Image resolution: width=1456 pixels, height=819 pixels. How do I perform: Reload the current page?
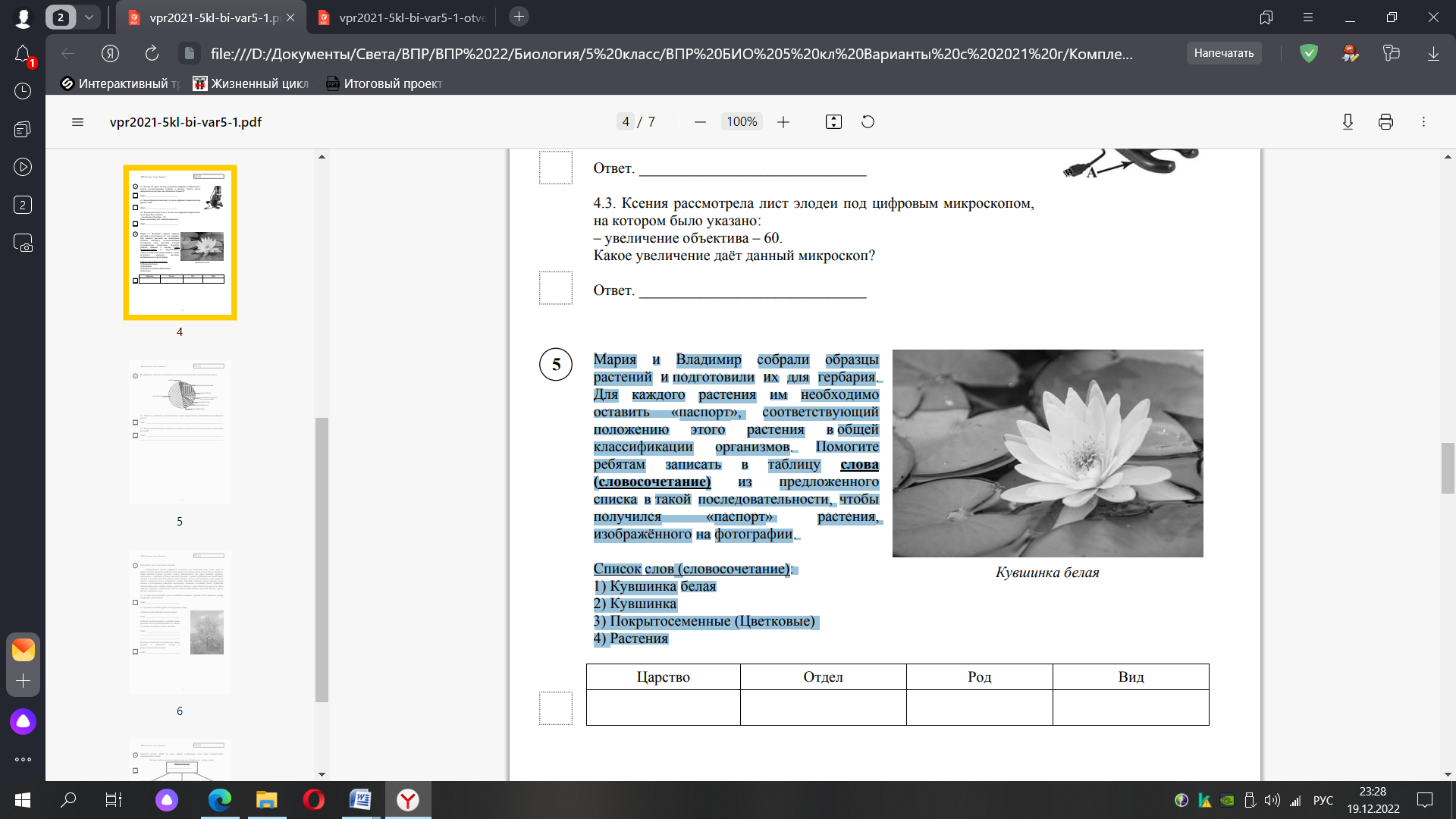(152, 53)
